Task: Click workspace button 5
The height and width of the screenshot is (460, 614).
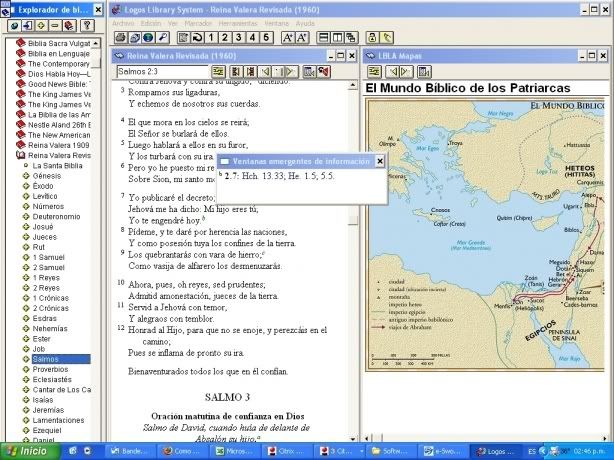Action: 266,38
